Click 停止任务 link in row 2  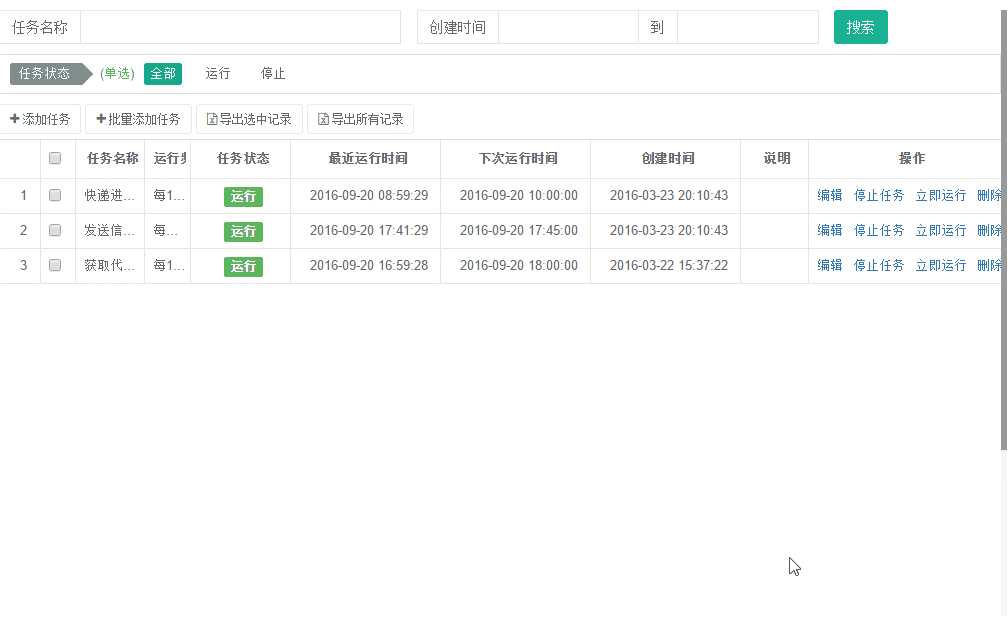(879, 230)
